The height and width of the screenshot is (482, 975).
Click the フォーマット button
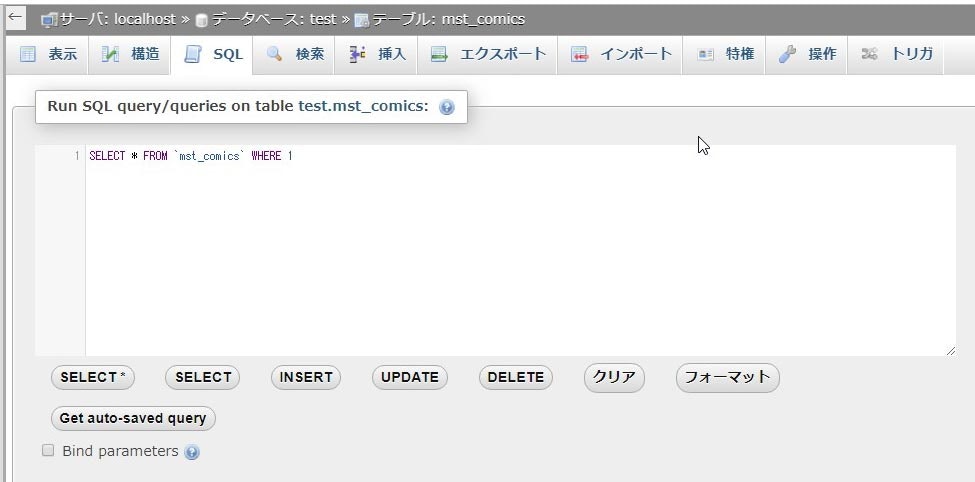point(728,378)
